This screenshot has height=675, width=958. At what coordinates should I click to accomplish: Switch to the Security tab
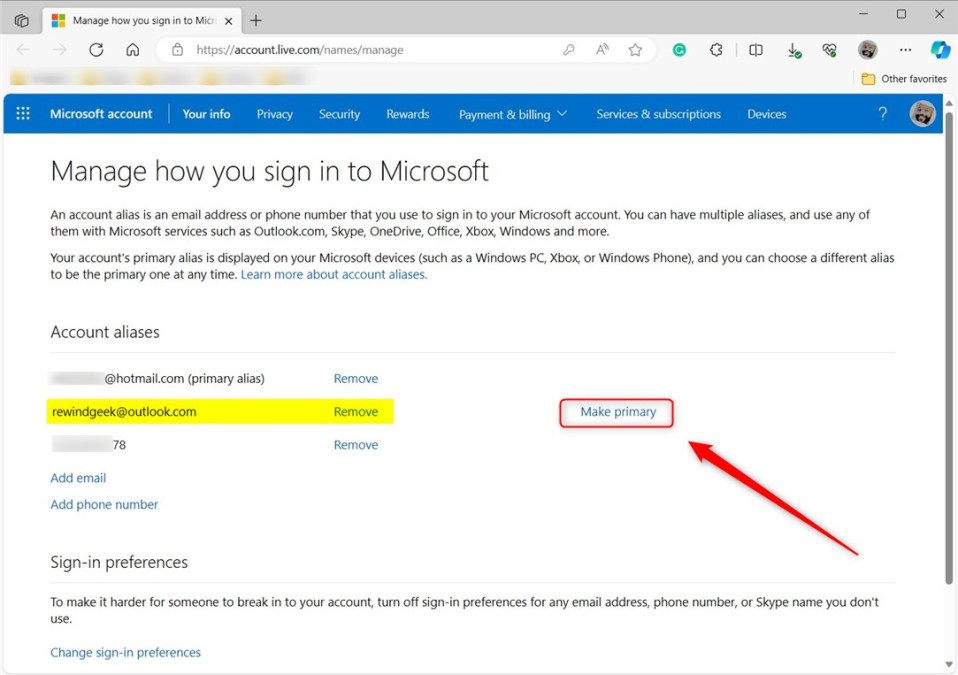click(340, 114)
